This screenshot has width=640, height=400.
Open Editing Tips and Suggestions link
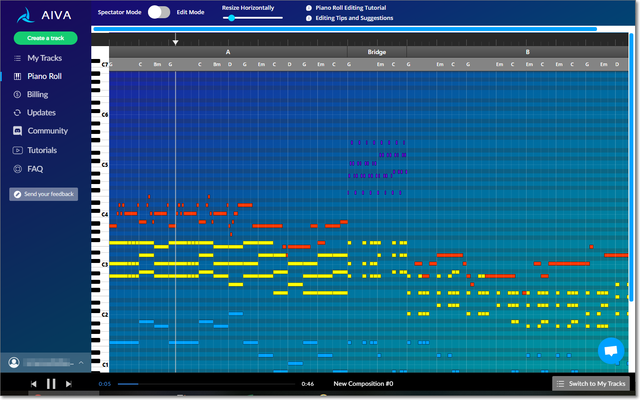353,18
